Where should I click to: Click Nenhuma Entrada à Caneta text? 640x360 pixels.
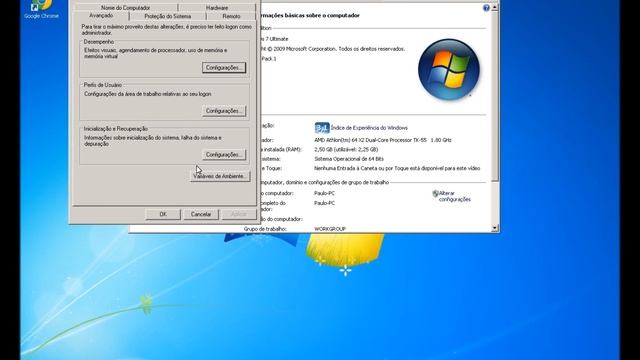pos(397,168)
